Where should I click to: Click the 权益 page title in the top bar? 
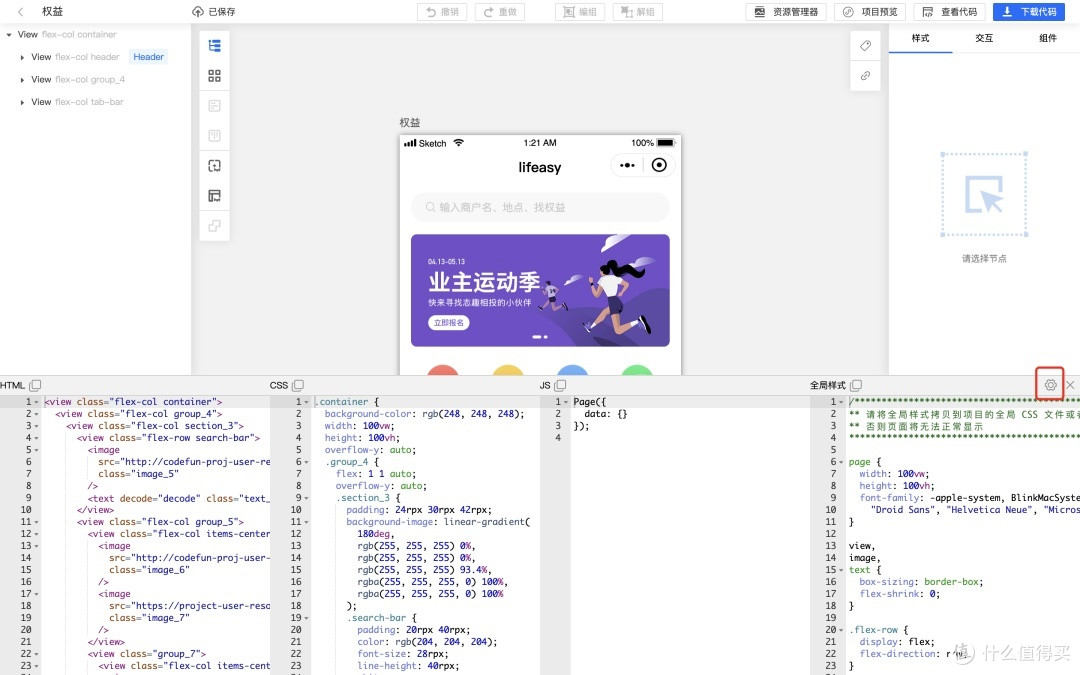[x=52, y=12]
